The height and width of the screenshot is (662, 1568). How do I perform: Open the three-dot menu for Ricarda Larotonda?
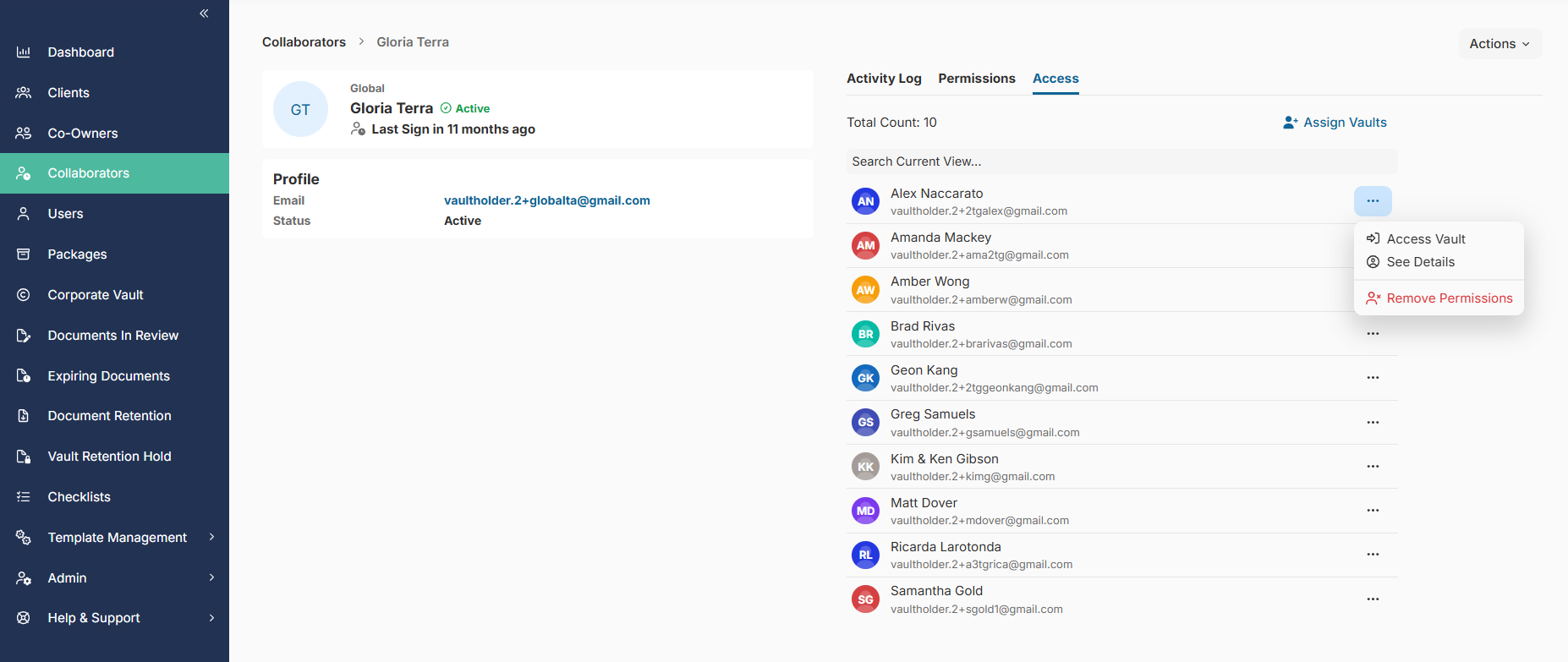[x=1373, y=555]
